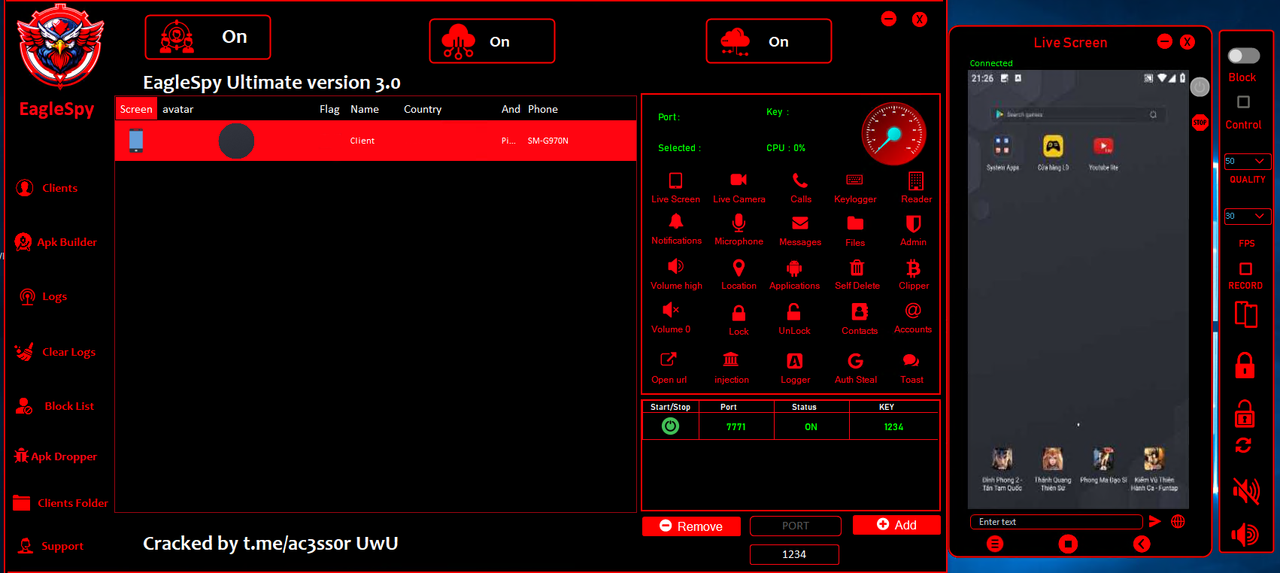
Task: Toggle the right On cloud switch
Action: [x=769, y=41]
